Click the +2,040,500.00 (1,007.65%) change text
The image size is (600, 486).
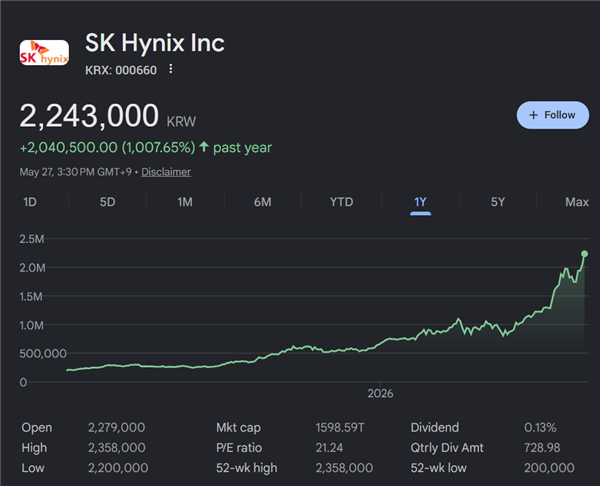point(108,147)
